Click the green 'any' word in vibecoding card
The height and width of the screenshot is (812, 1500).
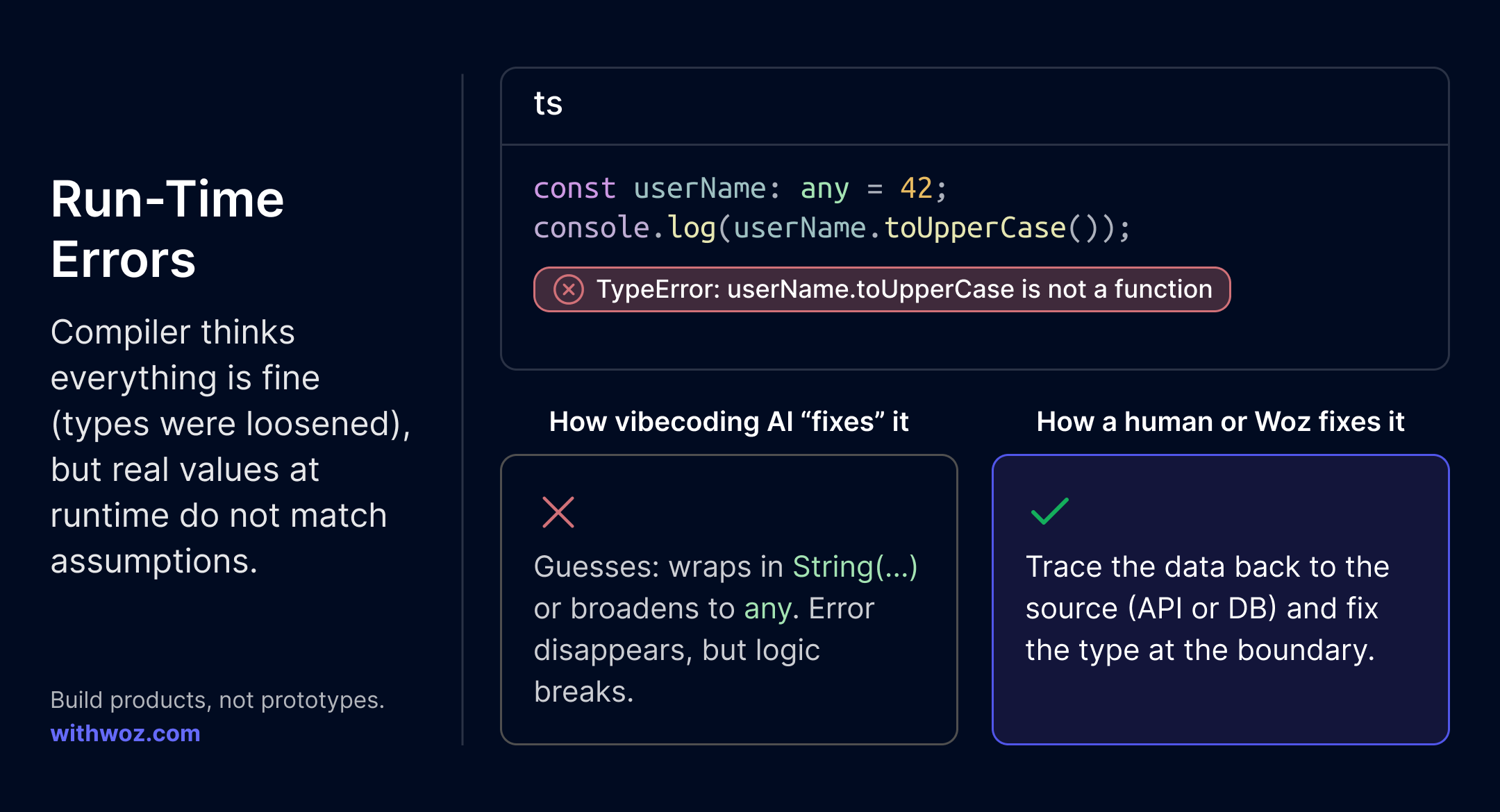point(767,609)
